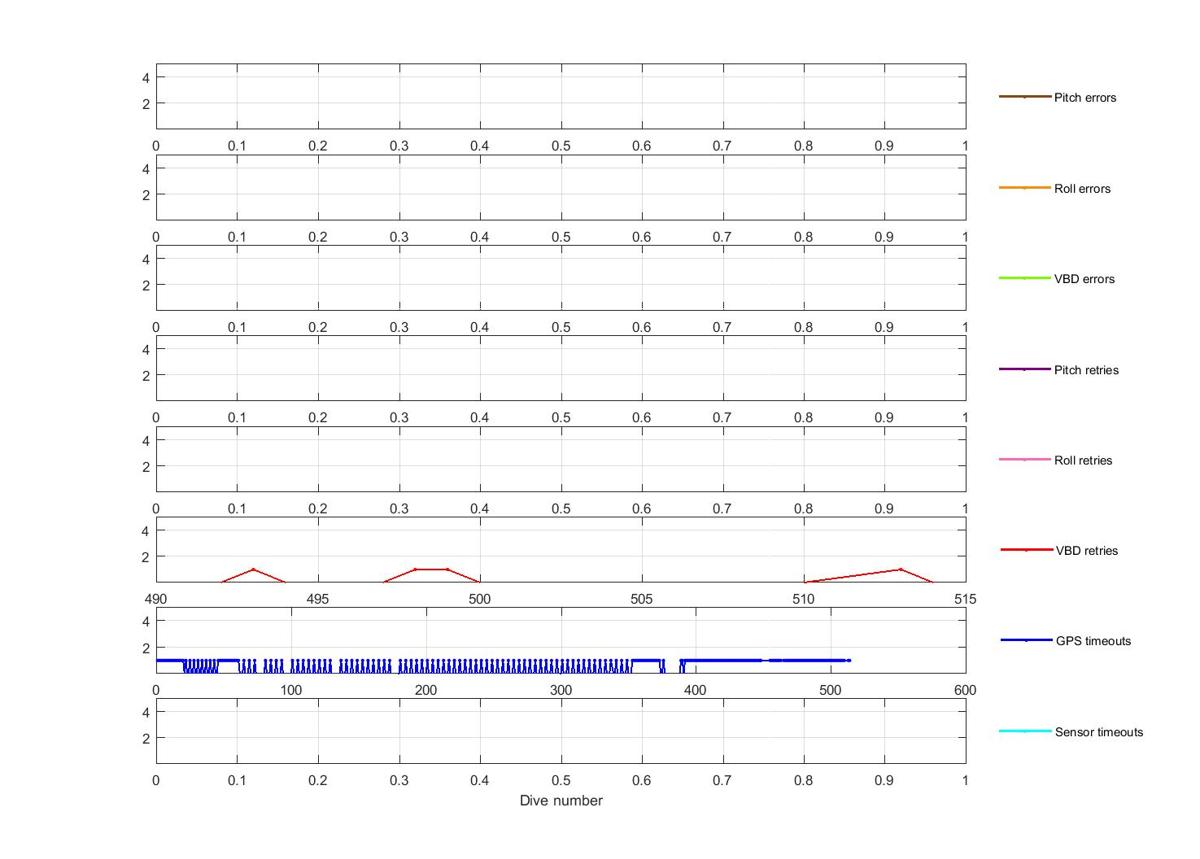1200x859 pixels.
Task: Click the 'Sensor timeouts' legend label
Action: tap(1099, 732)
